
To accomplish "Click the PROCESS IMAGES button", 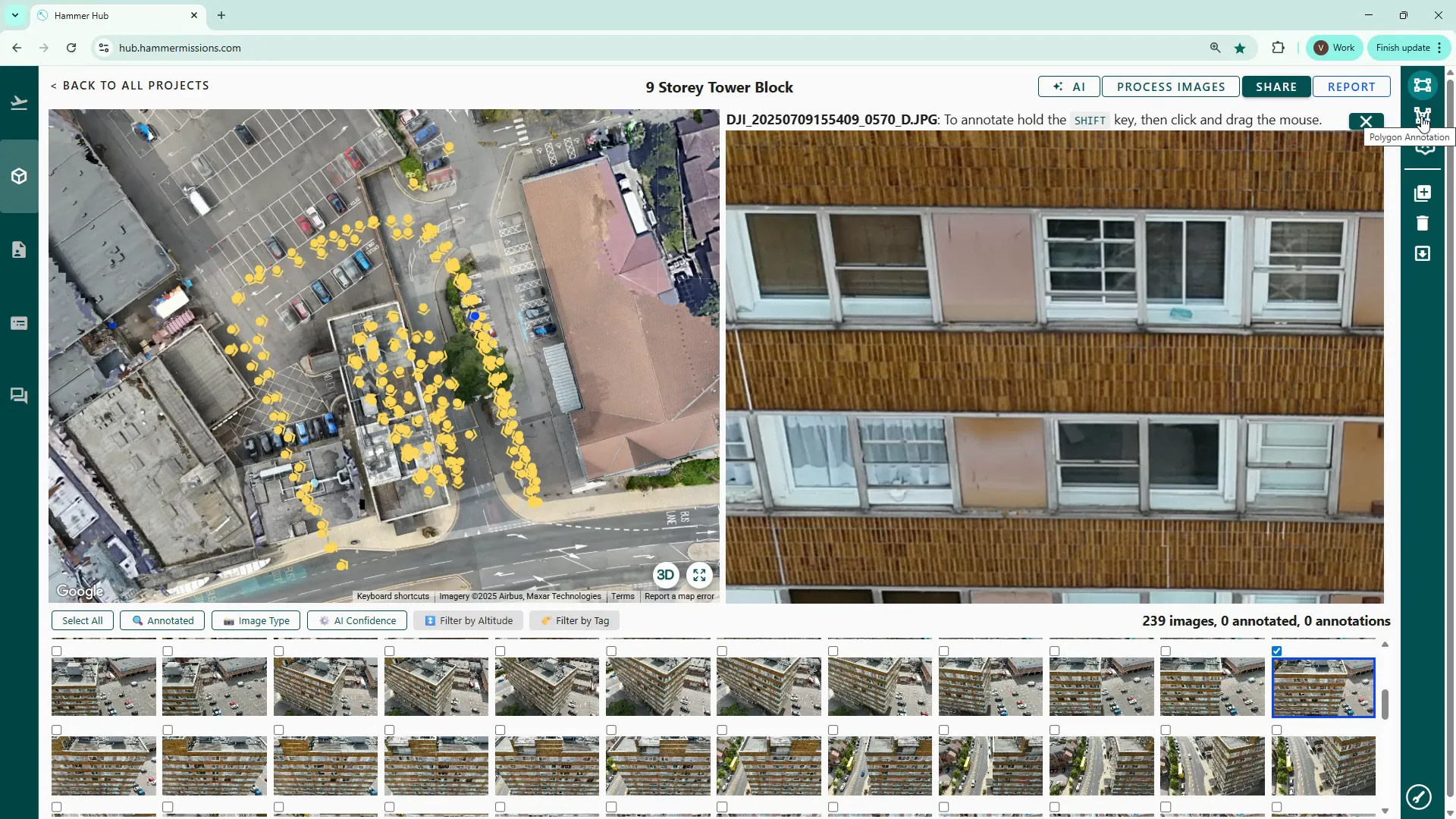I will point(1170,86).
